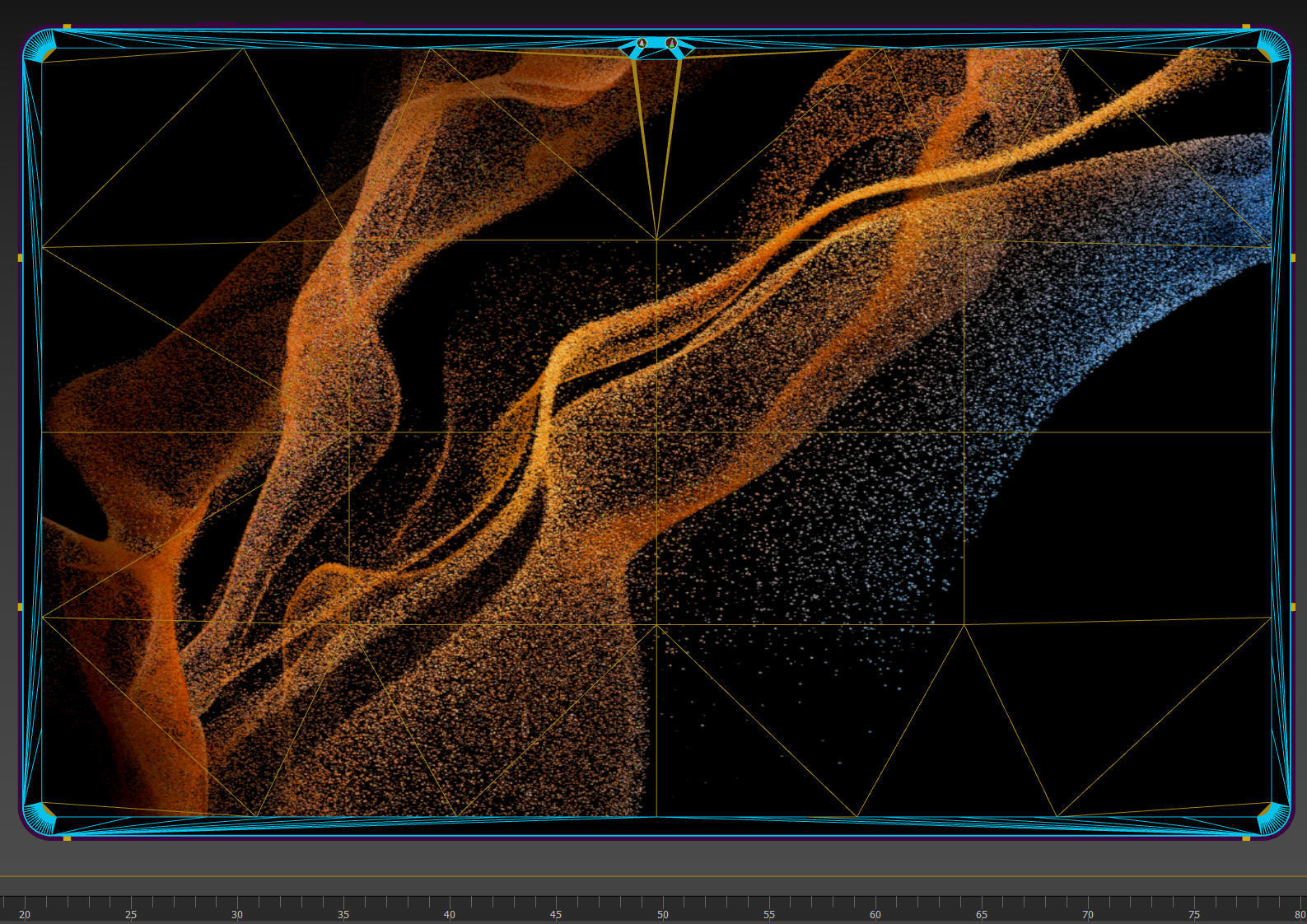Jump to mark 50 on the ruler
1307x924 pixels.
pyautogui.click(x=663, y=915)
